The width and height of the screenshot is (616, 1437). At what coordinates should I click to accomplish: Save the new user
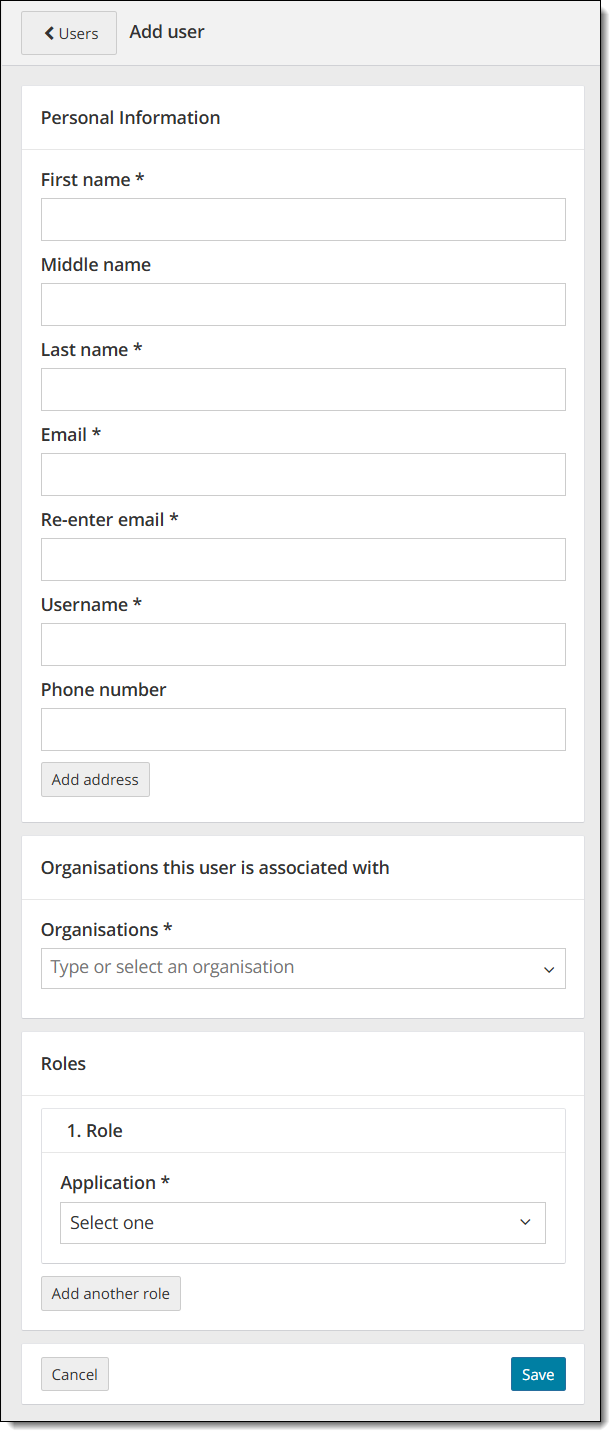(538, 1374)
